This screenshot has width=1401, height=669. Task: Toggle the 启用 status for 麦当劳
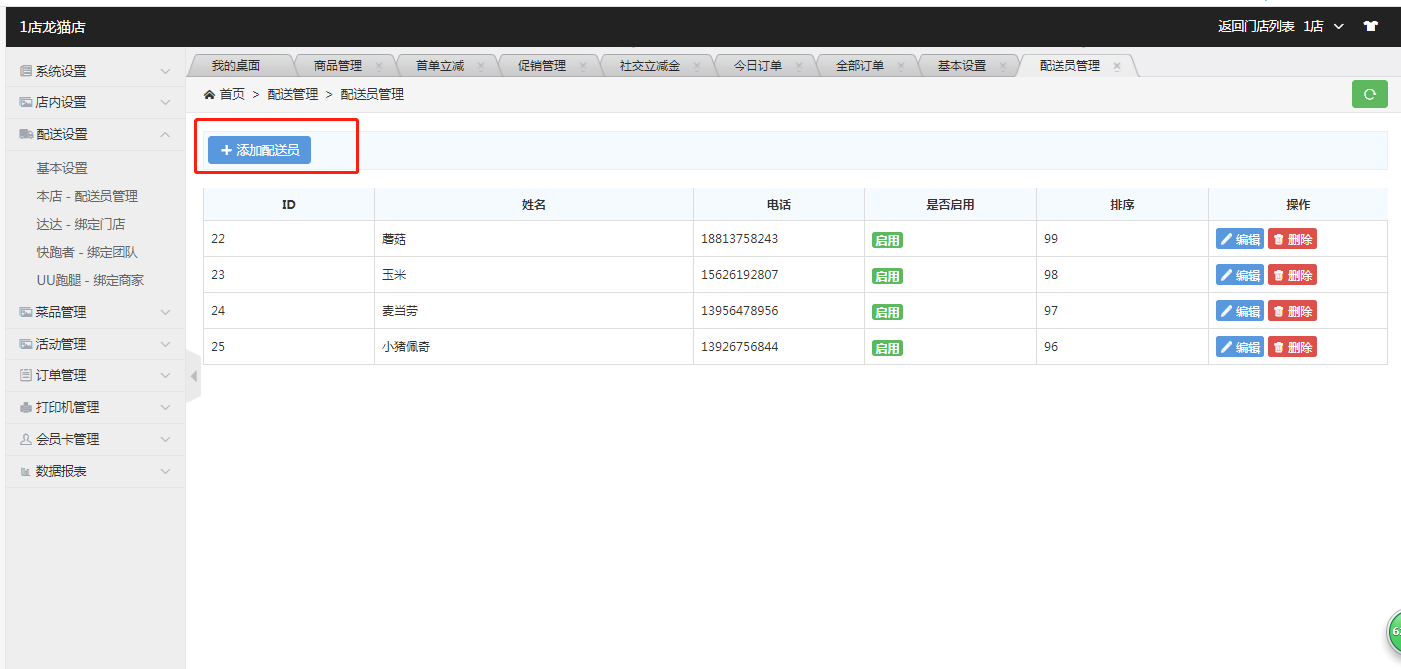887,312
